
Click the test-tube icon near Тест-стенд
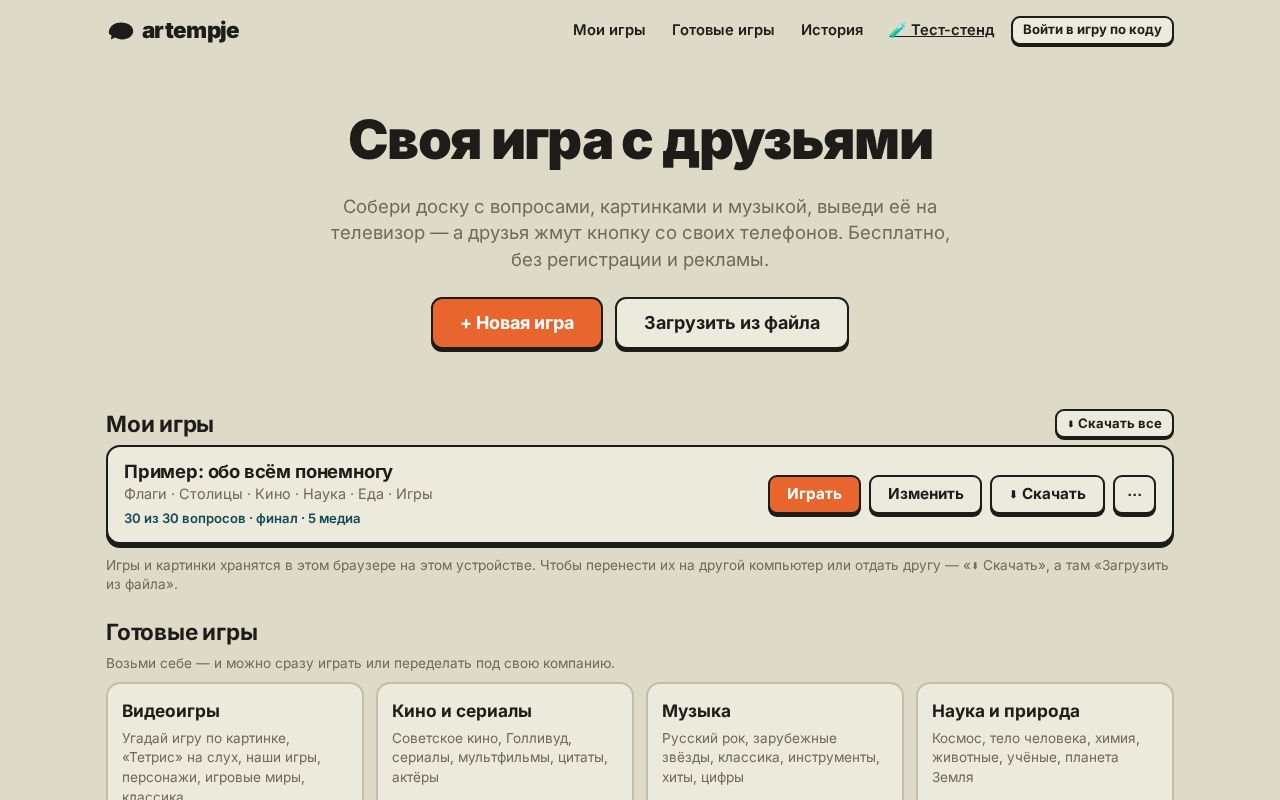[x=897, y=30]
